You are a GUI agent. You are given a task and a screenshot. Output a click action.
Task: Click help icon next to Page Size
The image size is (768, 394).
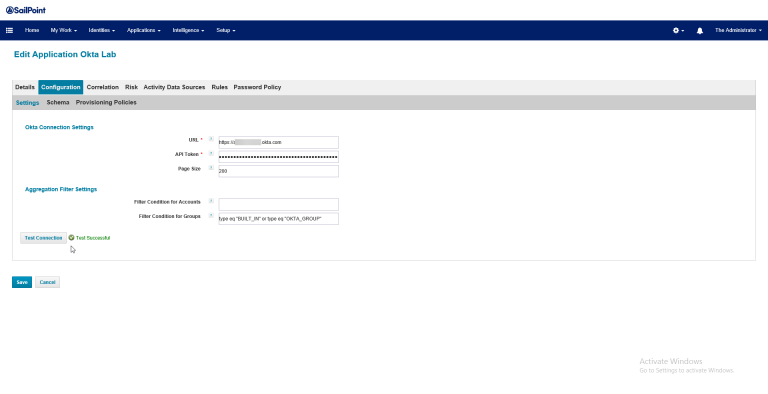click(x=211, y=168)
